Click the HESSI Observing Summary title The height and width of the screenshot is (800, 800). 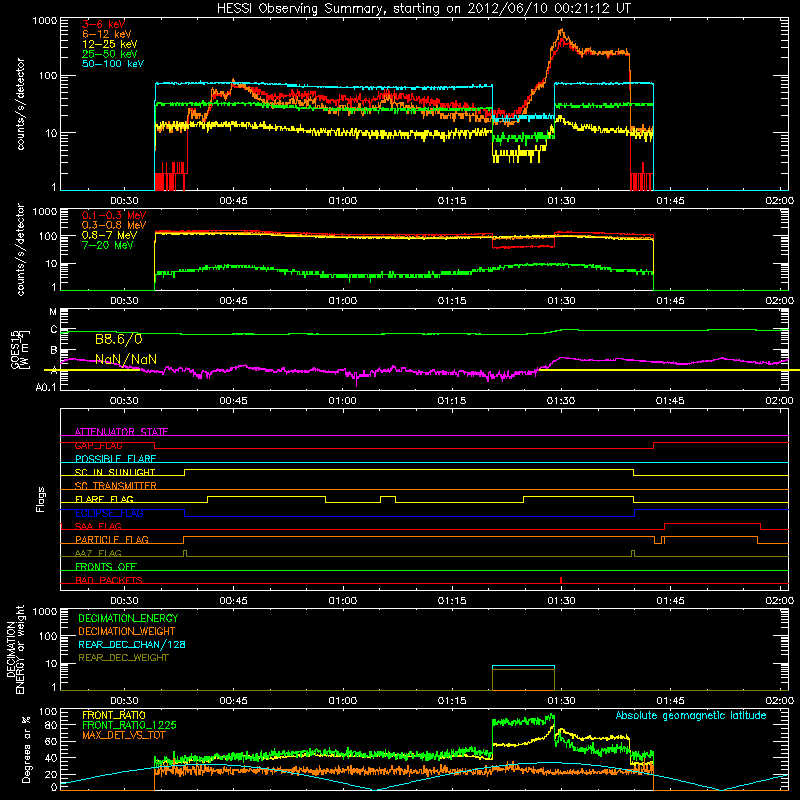tap(424, 8)
